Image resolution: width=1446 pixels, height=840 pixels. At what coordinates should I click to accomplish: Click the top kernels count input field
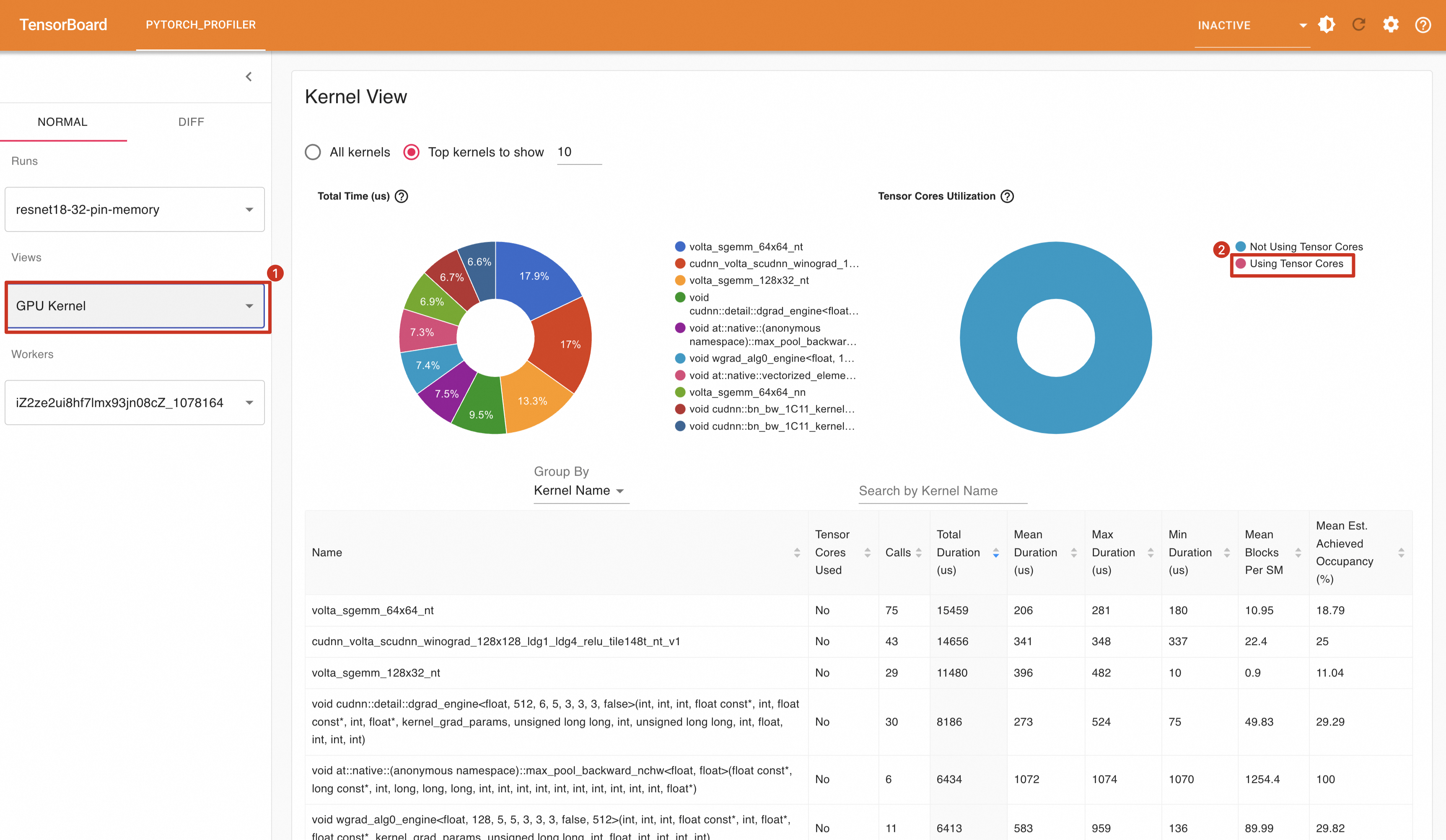click(x=579, y=152)
